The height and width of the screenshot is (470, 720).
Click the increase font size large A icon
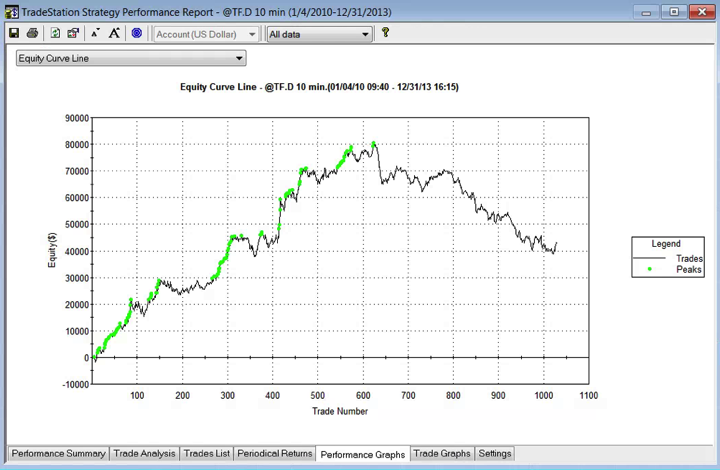tap(114, 33)
